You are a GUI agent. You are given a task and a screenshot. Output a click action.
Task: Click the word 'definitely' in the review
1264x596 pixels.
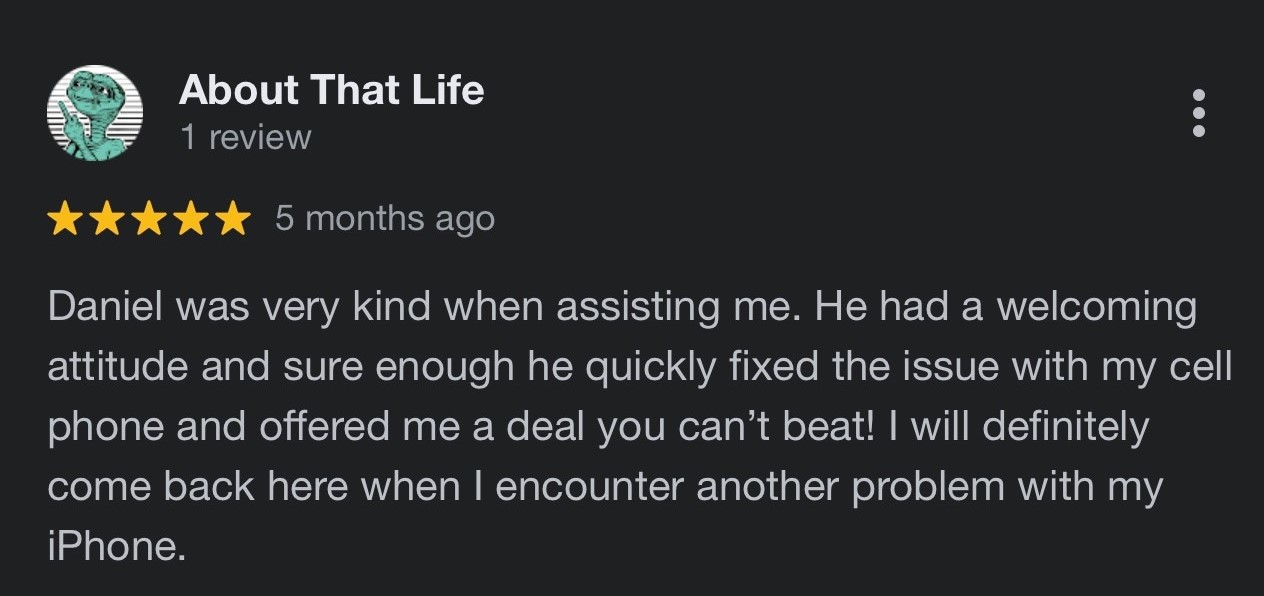(1066, 427)
